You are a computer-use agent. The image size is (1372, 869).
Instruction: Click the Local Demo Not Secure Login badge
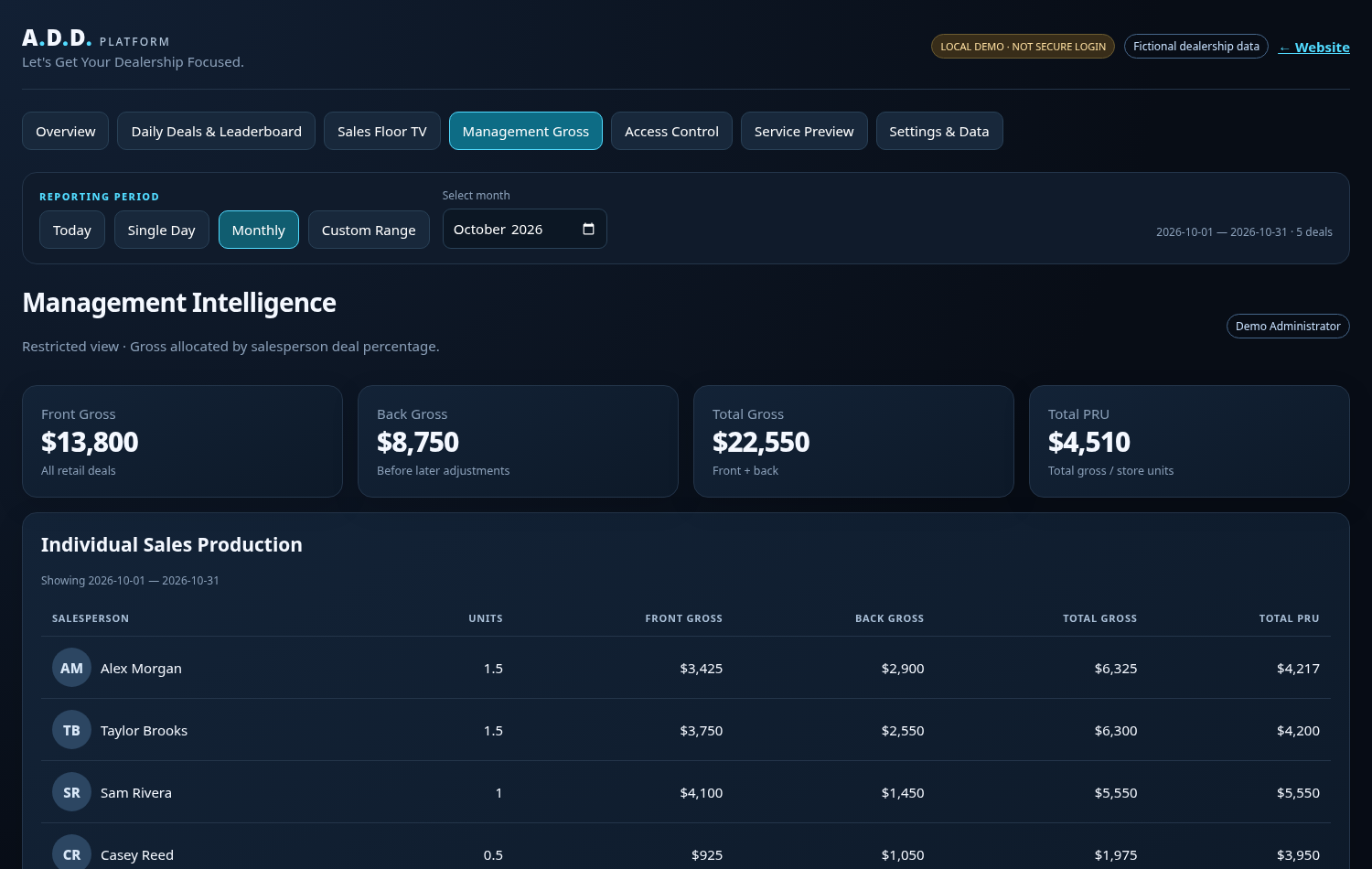(1023, 47)
